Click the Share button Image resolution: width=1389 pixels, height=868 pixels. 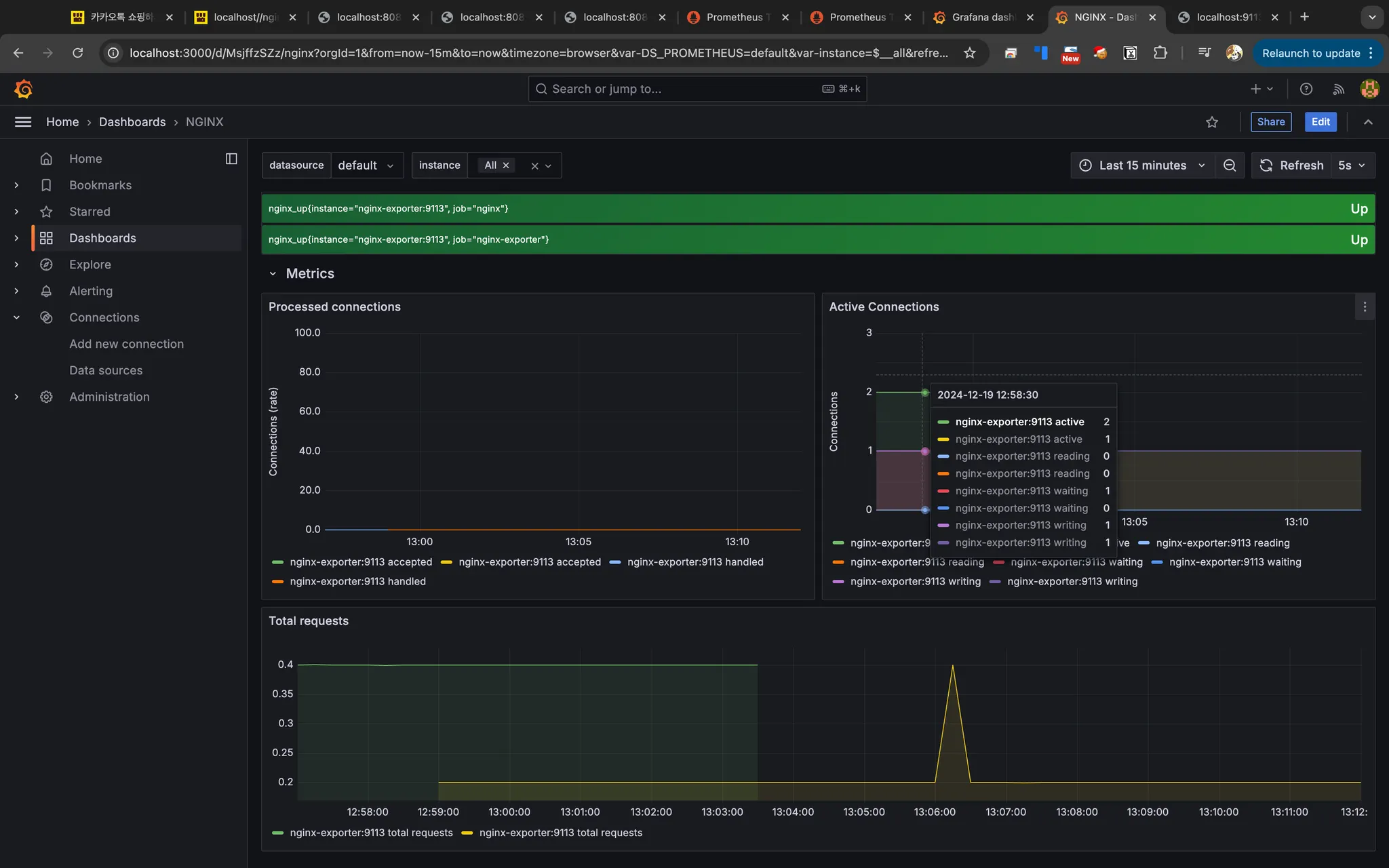(x=1270, y=122)
